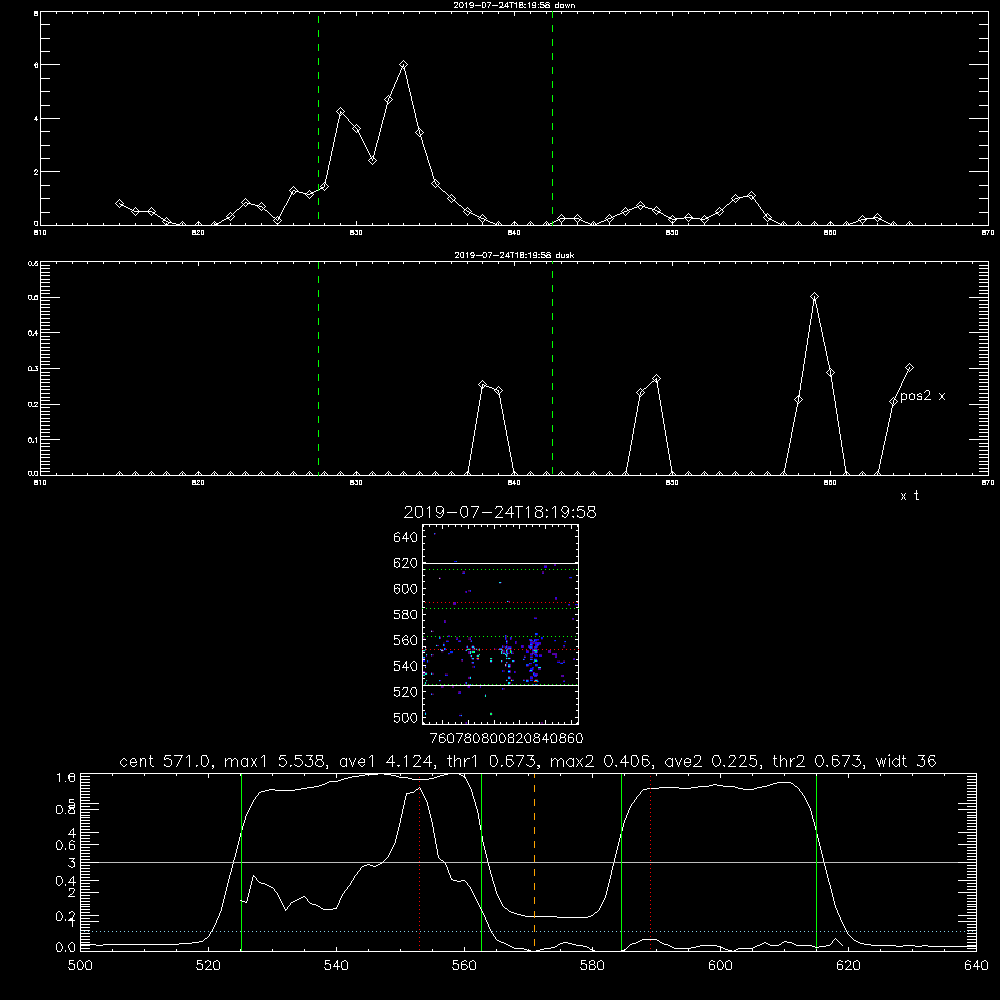Click the right green dashed line in dusk plot
The image size is (1000, 1000).
click(x=552, y=368)
